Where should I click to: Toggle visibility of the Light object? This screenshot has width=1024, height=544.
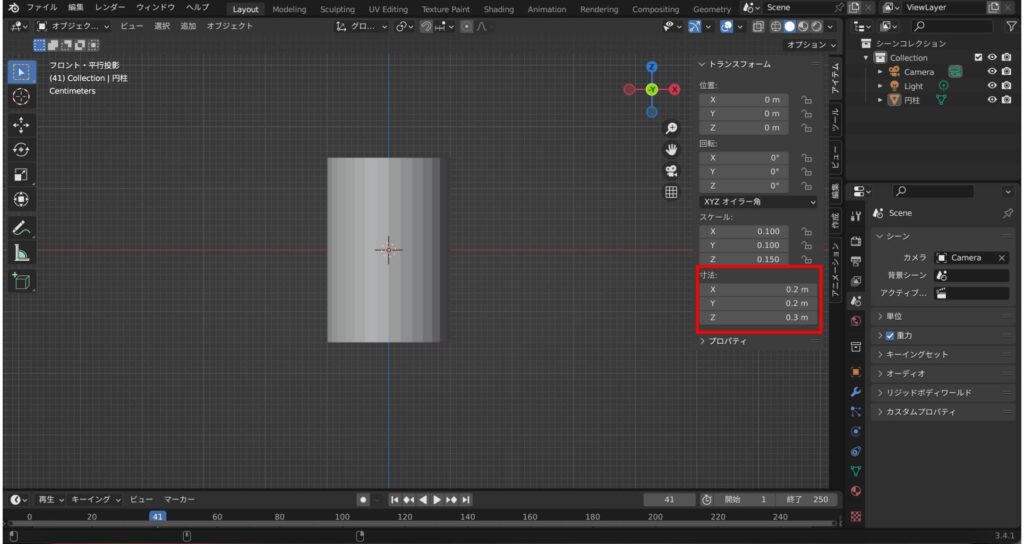pyautogui.click(x=992, y=86)
